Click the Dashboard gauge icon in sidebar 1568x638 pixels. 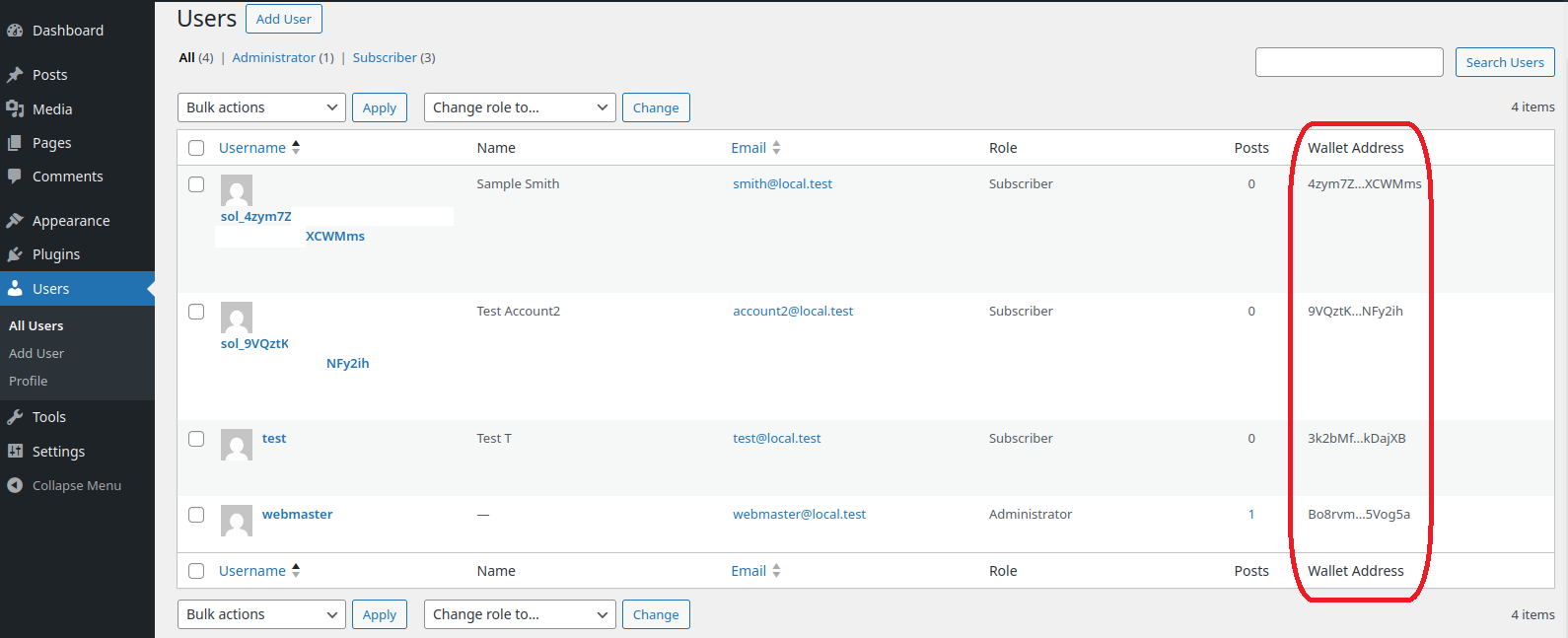pos(15,31)
